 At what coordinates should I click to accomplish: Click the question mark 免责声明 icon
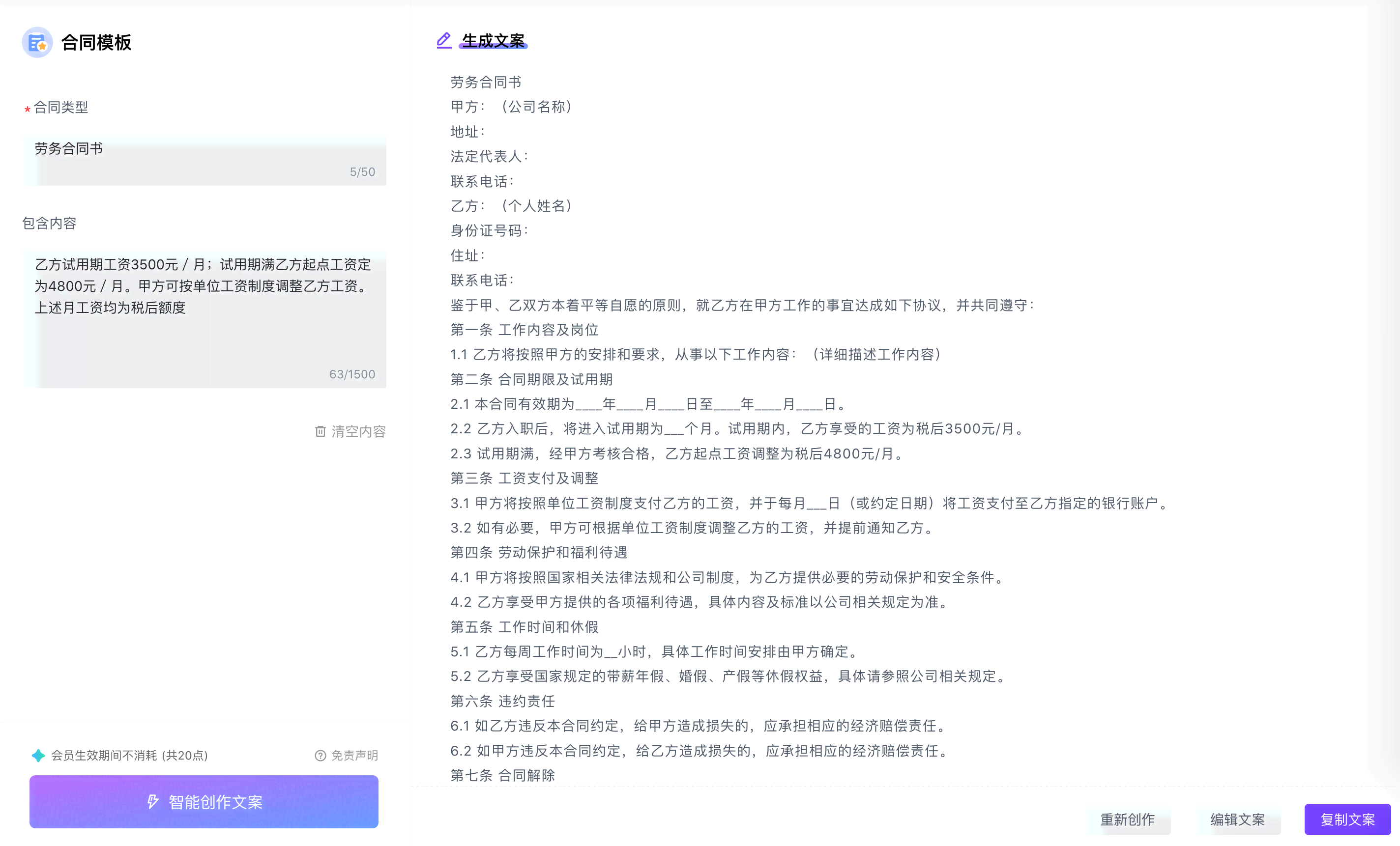tap(318, 755)
